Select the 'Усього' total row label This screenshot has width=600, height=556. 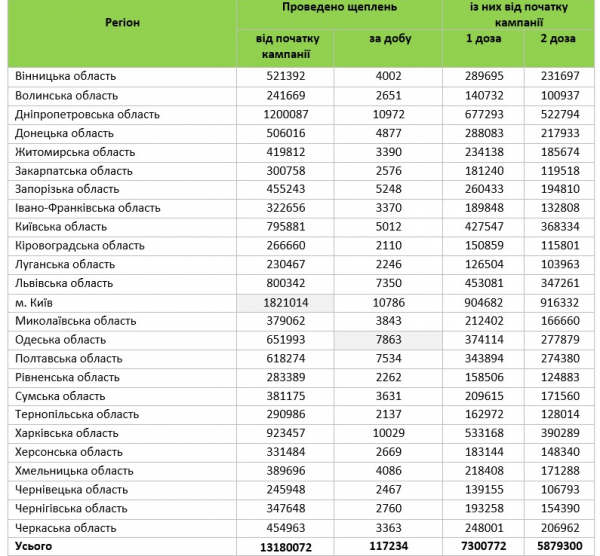(x=34, y=547)
